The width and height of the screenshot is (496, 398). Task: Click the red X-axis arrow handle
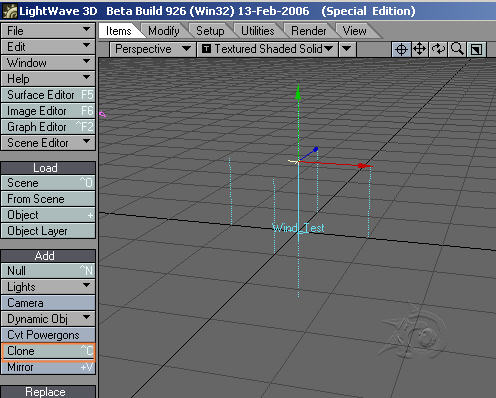pos(364,166)
